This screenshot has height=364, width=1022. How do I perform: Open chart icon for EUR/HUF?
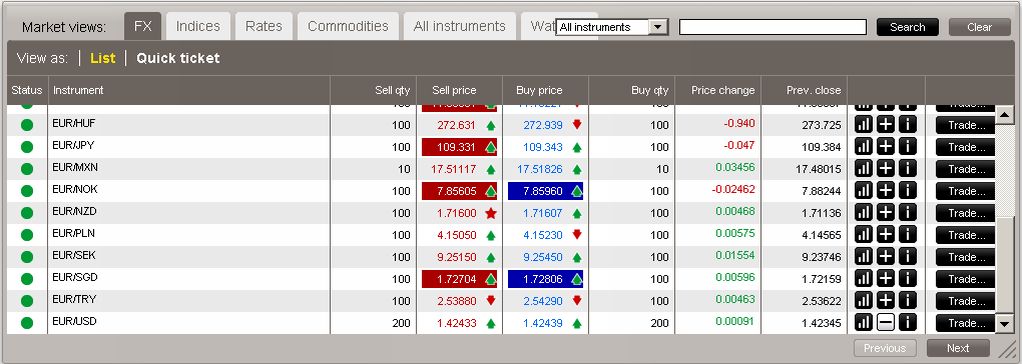tap(863, 125)
